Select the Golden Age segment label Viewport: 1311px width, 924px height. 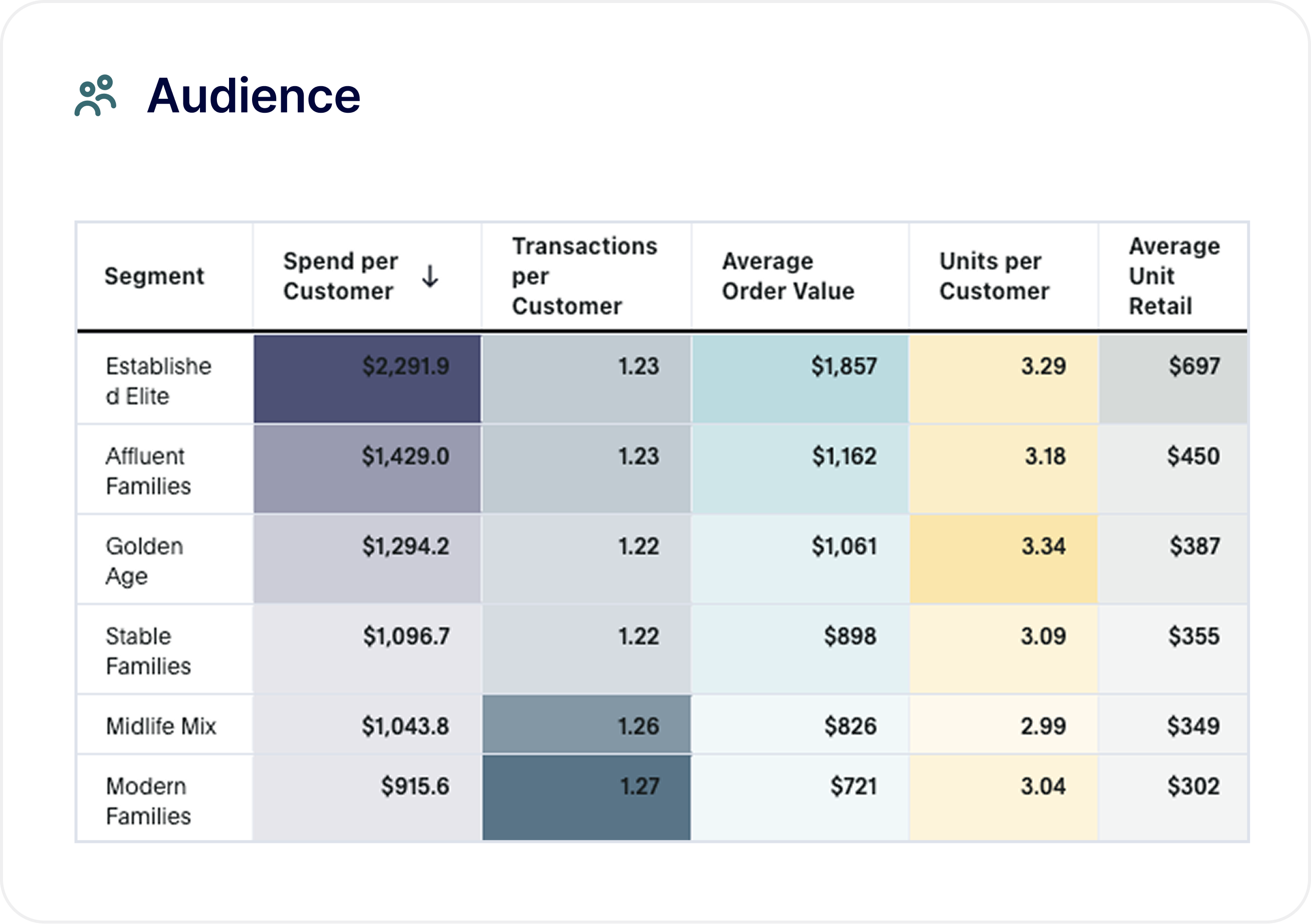(x=144, y=561)
